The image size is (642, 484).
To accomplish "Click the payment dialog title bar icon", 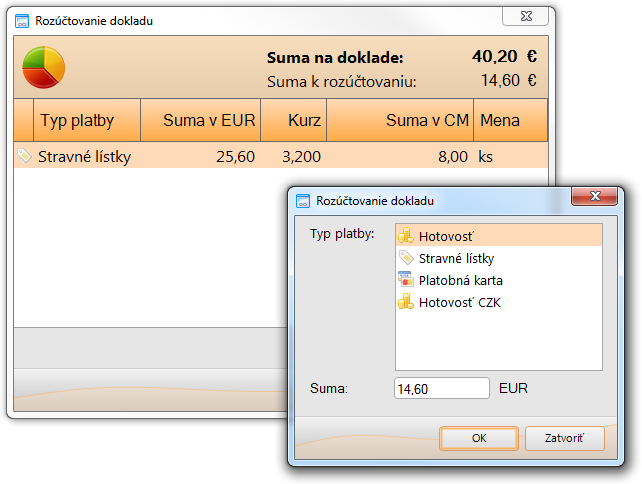I will (303, 201).
